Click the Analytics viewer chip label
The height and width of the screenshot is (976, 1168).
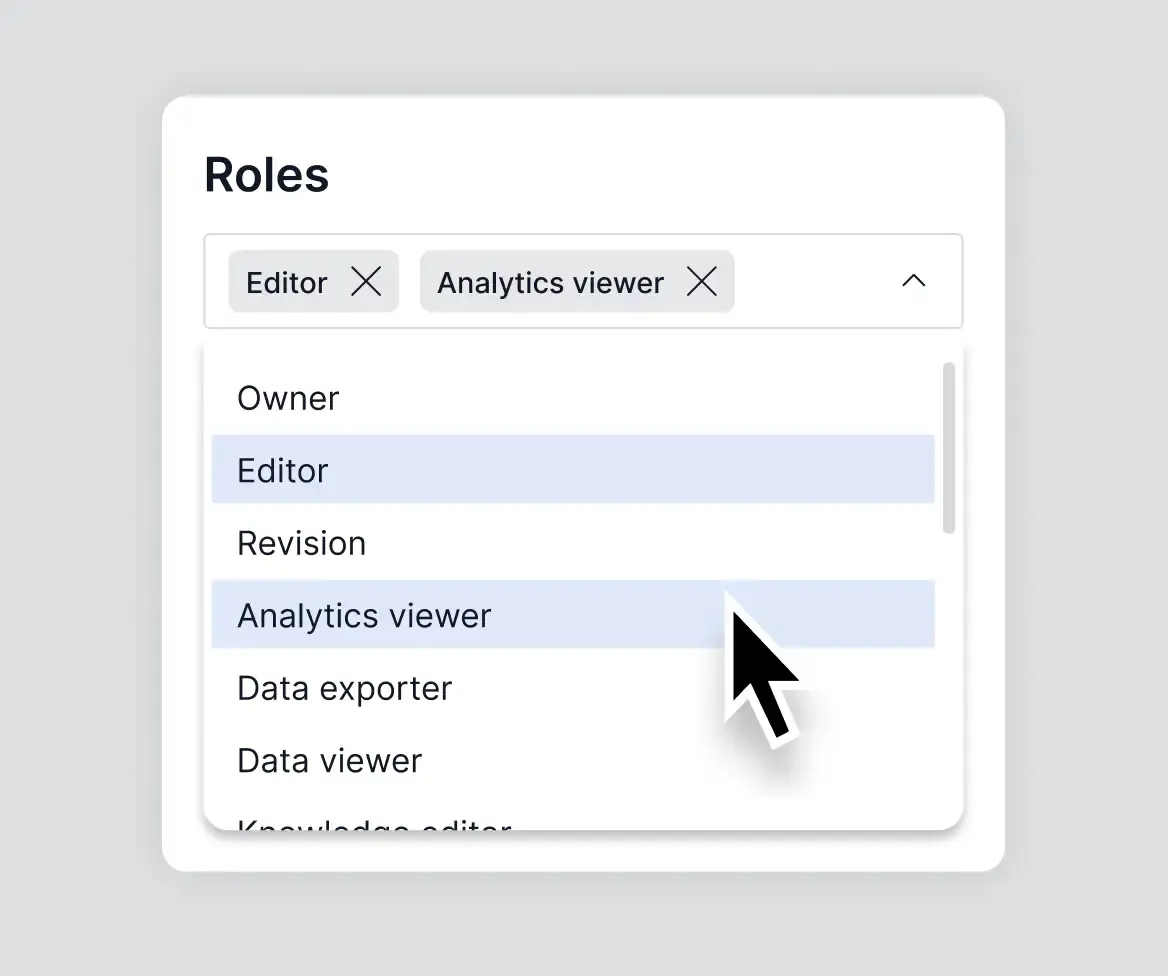(x=550, y=283)
